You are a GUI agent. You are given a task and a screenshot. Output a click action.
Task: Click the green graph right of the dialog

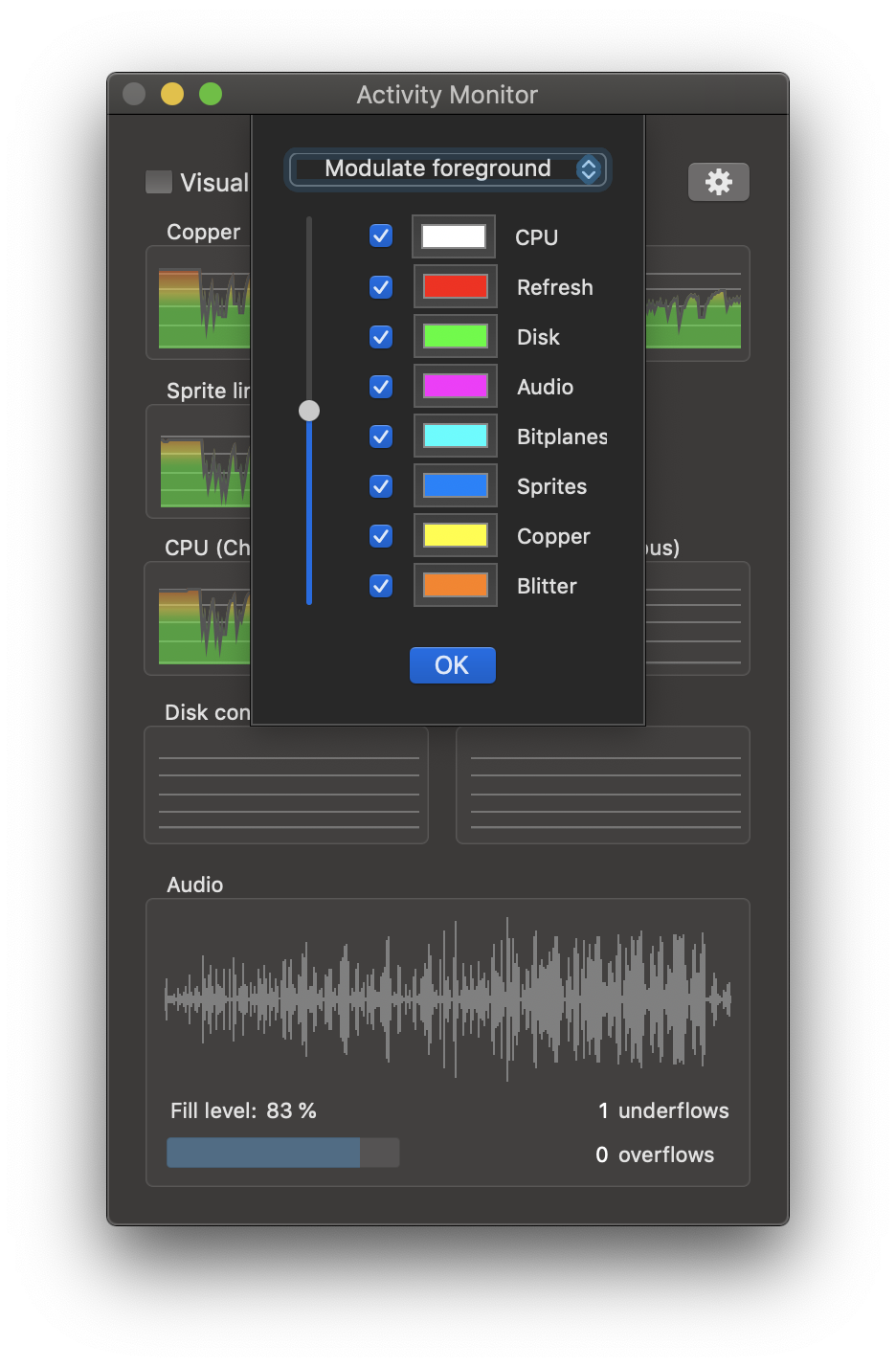point(697,303)
